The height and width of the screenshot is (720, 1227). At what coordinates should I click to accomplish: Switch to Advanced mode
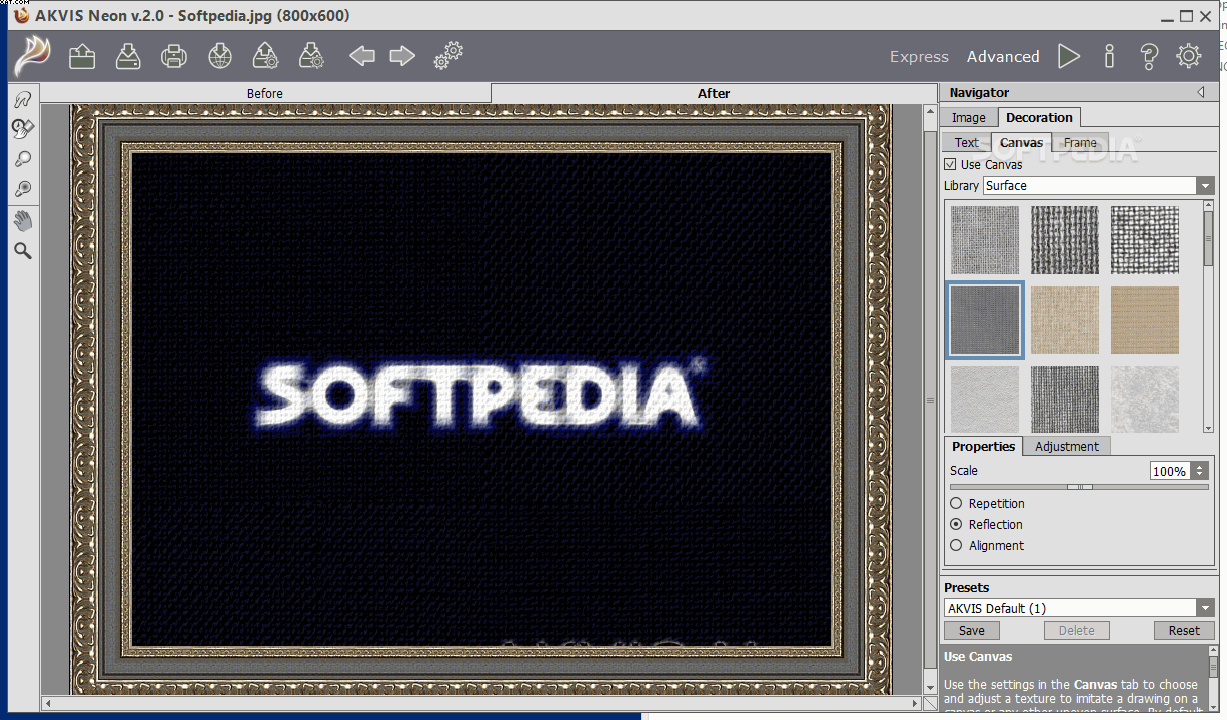click(x=1003, y=57)
